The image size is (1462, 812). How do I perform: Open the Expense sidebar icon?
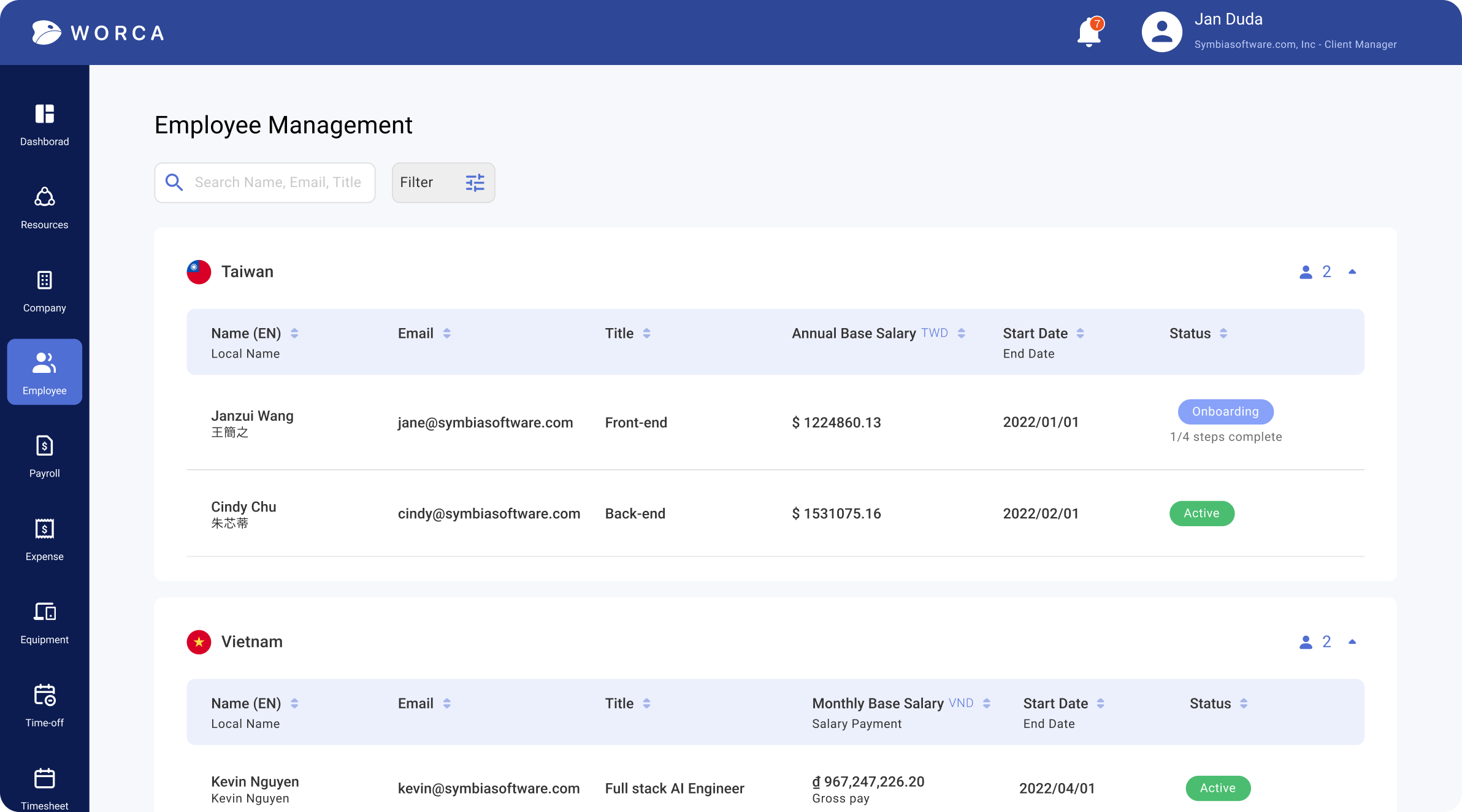[44, 529]
